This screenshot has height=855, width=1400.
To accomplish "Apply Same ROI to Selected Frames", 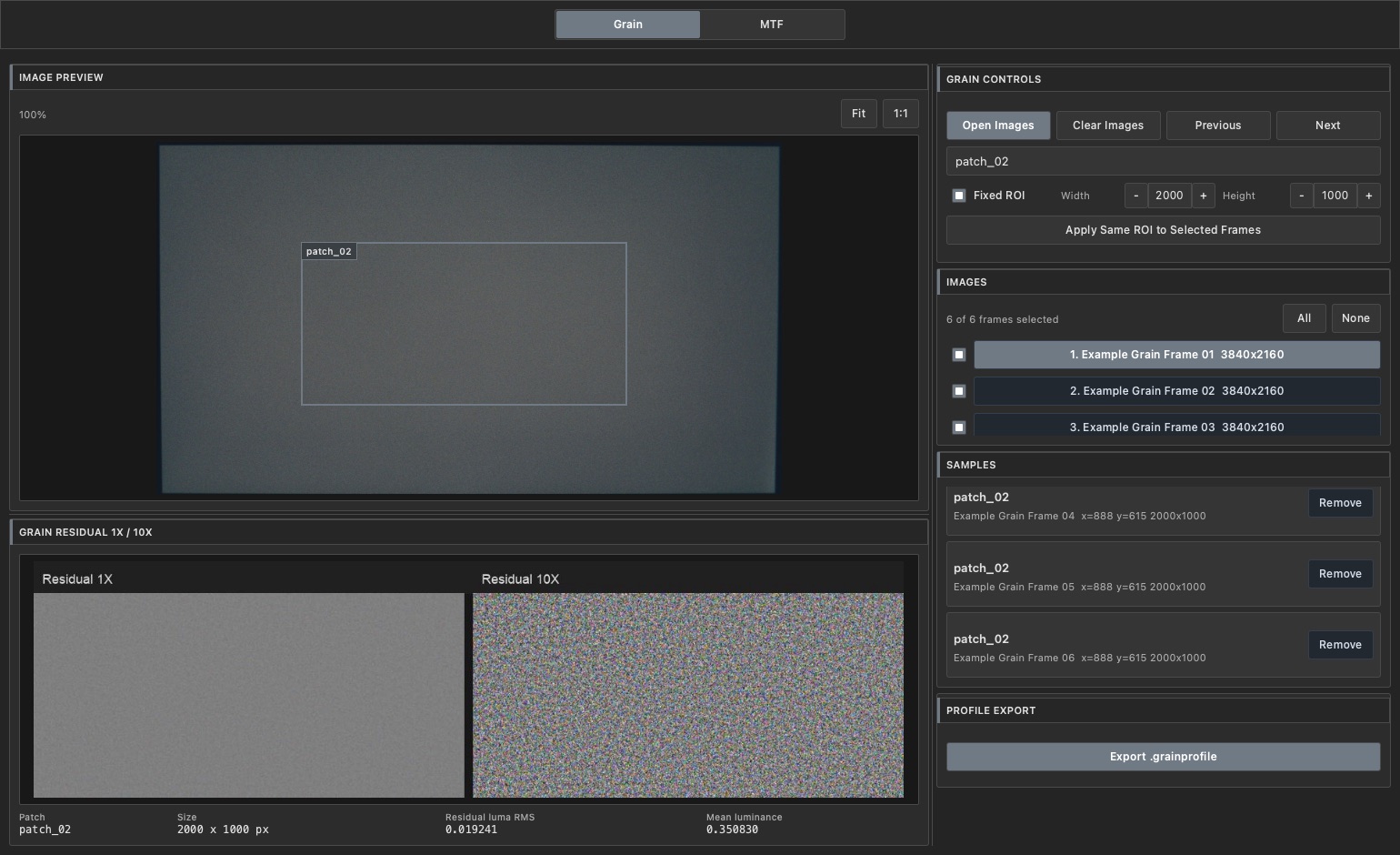I will (x=1164, y=230).
